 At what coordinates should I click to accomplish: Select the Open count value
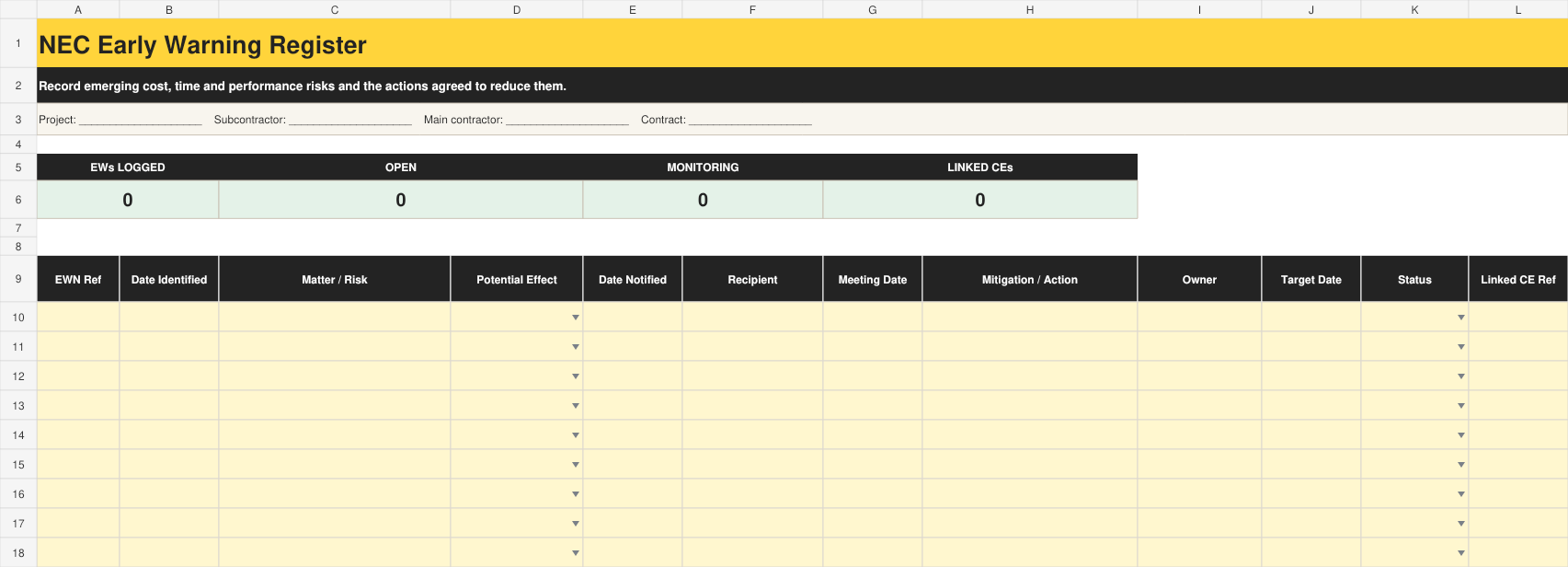(x=401, y=200)
